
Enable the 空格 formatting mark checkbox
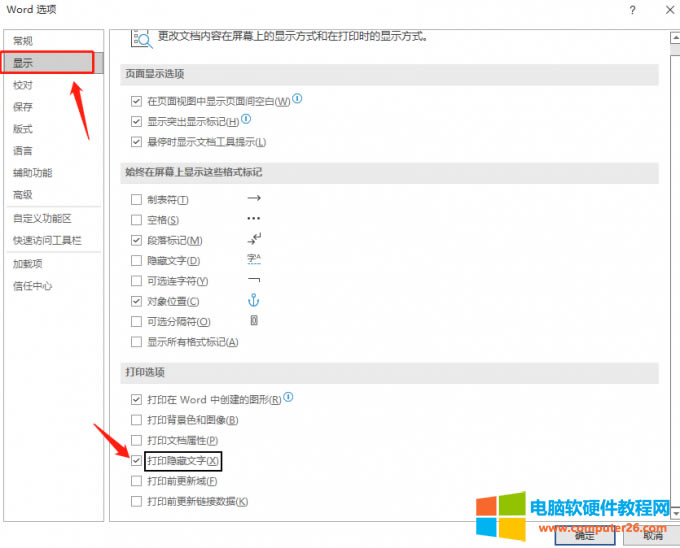tap(136, 220)
